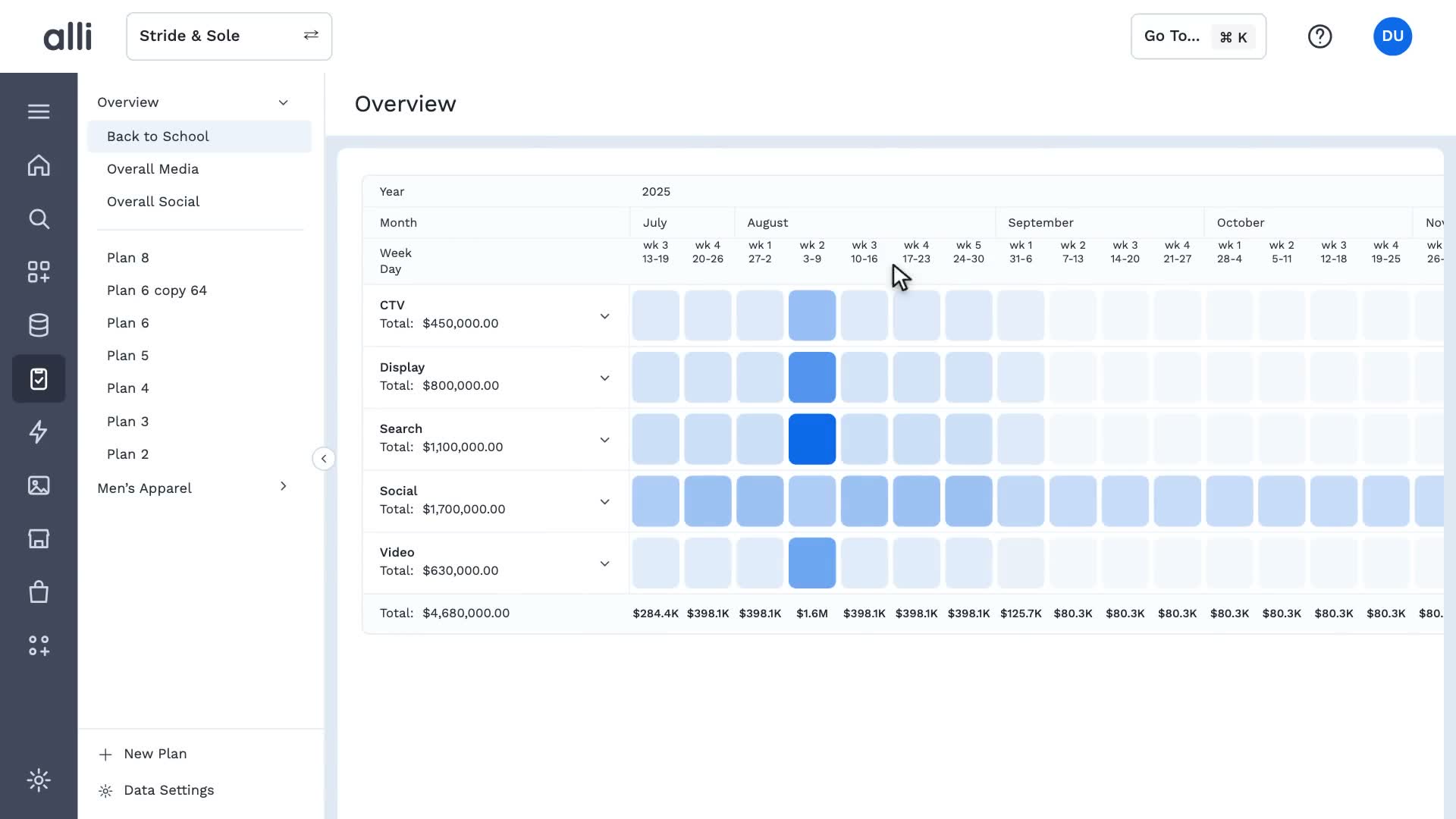The image size is (1456, 819).
Task: Expand the Social row chevron
Action: click(x=604, y=502)
